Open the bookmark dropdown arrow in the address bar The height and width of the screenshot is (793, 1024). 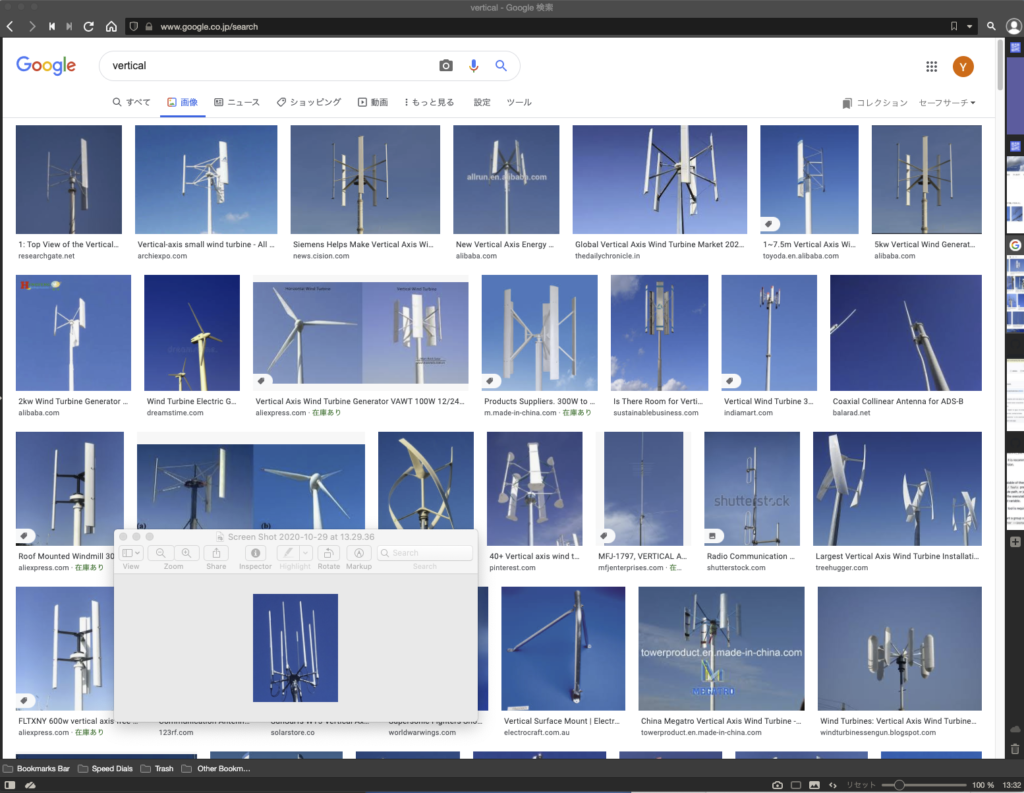[x=969, y=26]
